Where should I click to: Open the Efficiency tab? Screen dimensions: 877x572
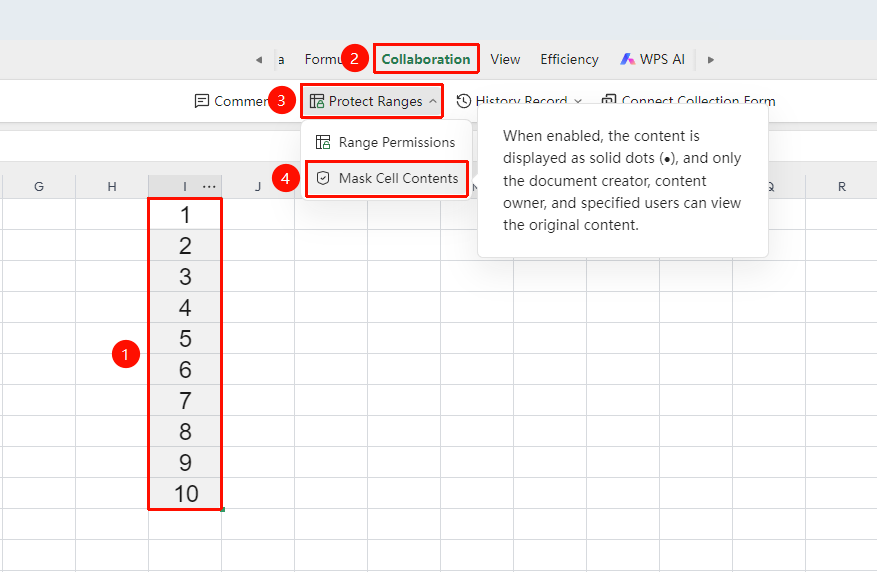click(x=569, y=59)
